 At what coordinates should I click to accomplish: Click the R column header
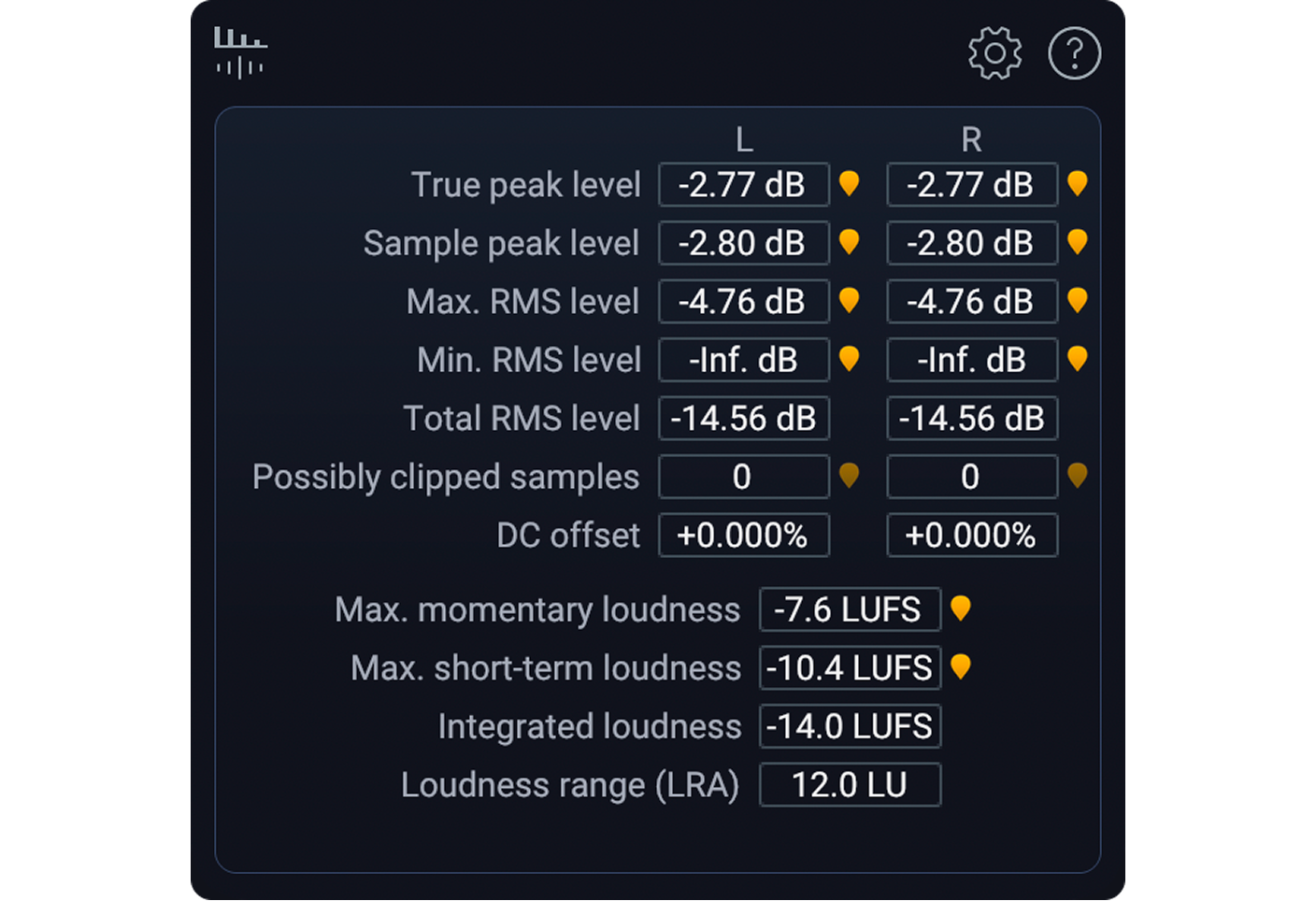click(971, 140)
